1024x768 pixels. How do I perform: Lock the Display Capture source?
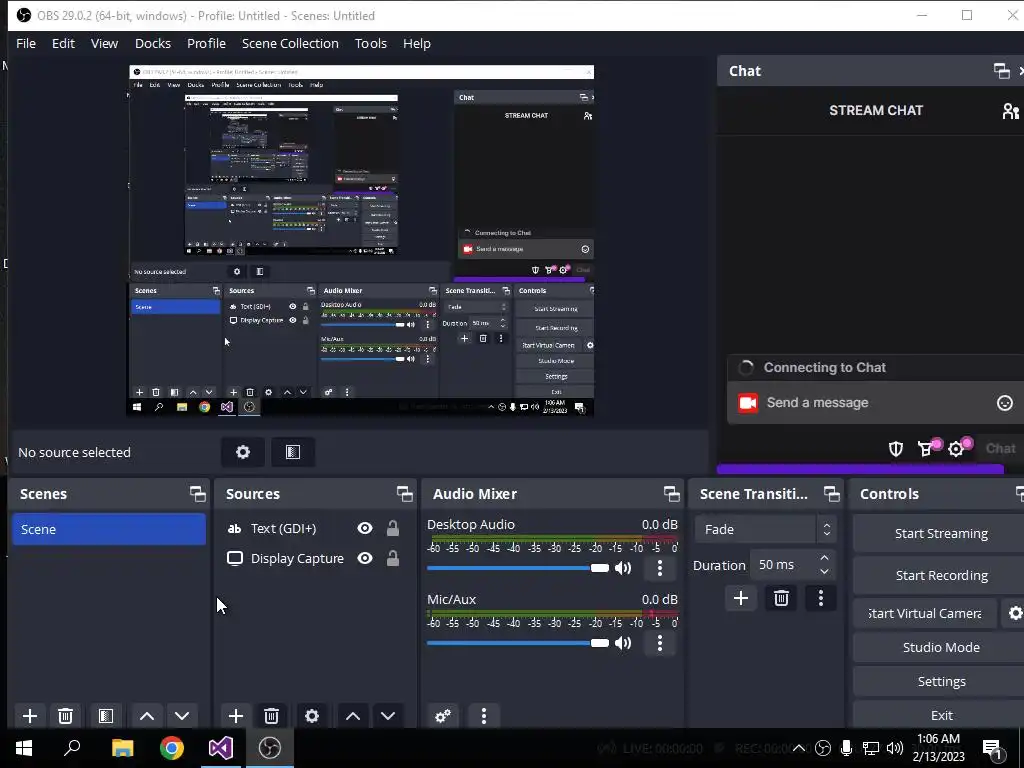[392, 558]
